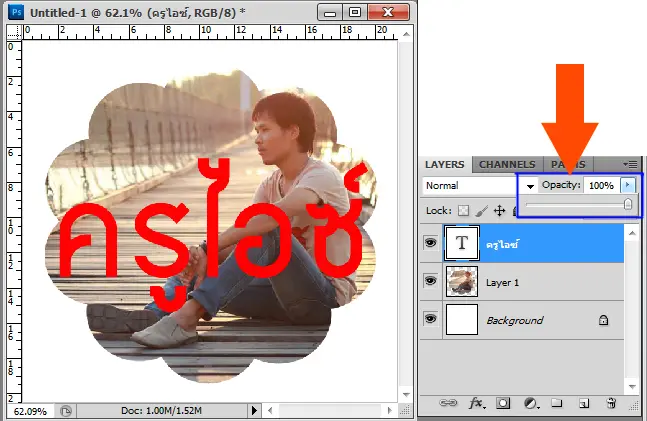Image resolution: width=647 pixels, height=421 pixels.
Task: Open the Opacity slider popup arrow
Action: tap(628, 185)
